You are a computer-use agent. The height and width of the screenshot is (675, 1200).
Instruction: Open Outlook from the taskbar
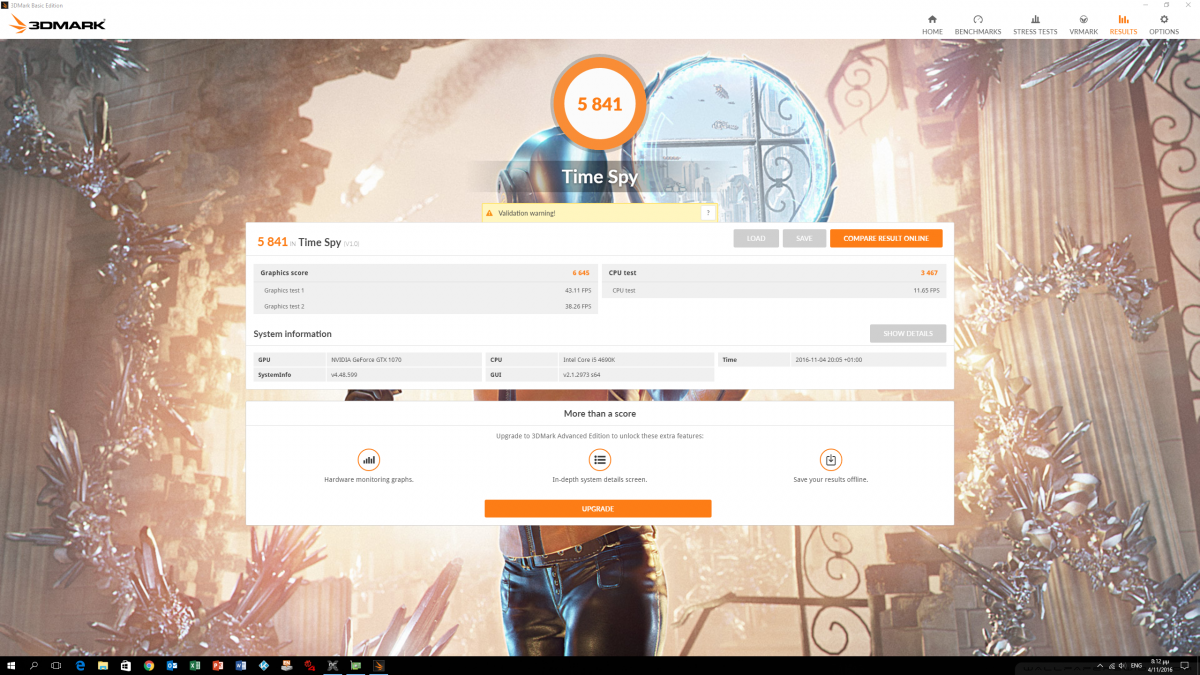tap(172, 665)
